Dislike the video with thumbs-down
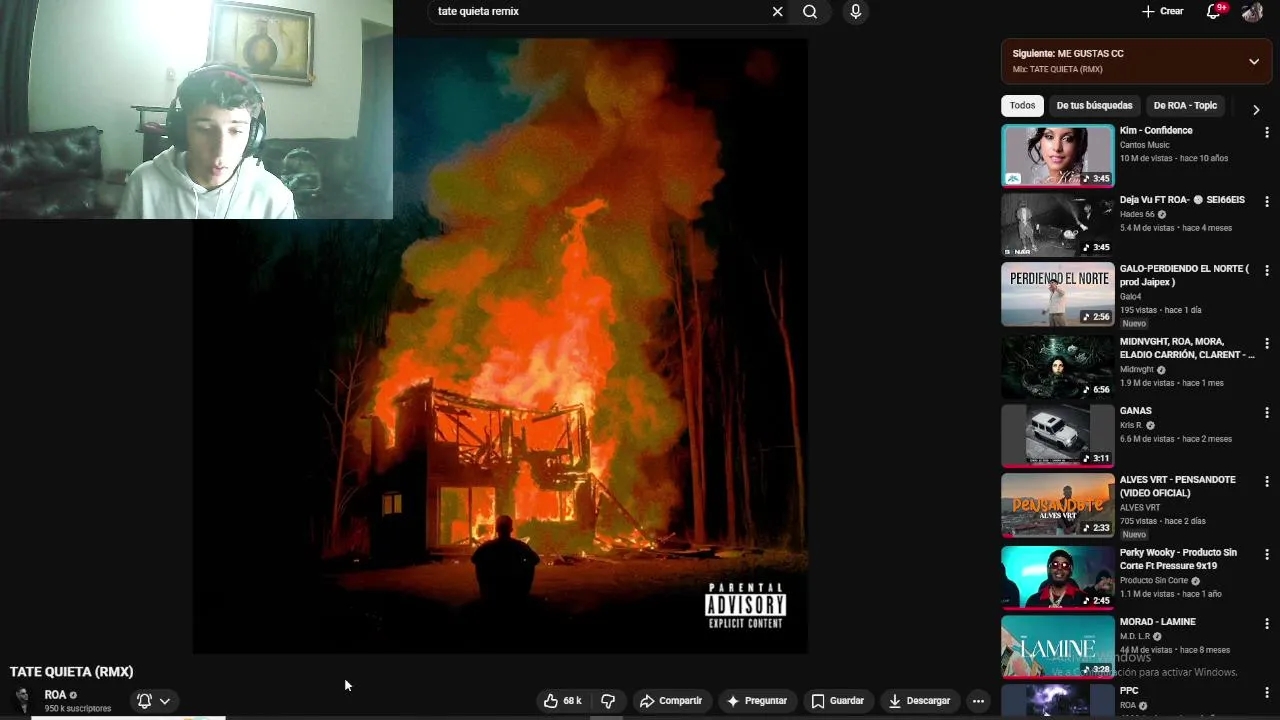The image size is (1280, 720). (608, 701)
